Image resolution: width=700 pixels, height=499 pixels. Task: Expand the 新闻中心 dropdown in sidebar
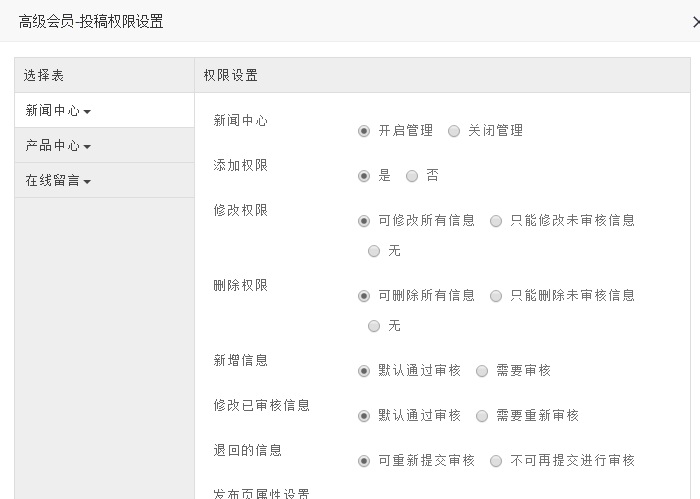point(58,111)
